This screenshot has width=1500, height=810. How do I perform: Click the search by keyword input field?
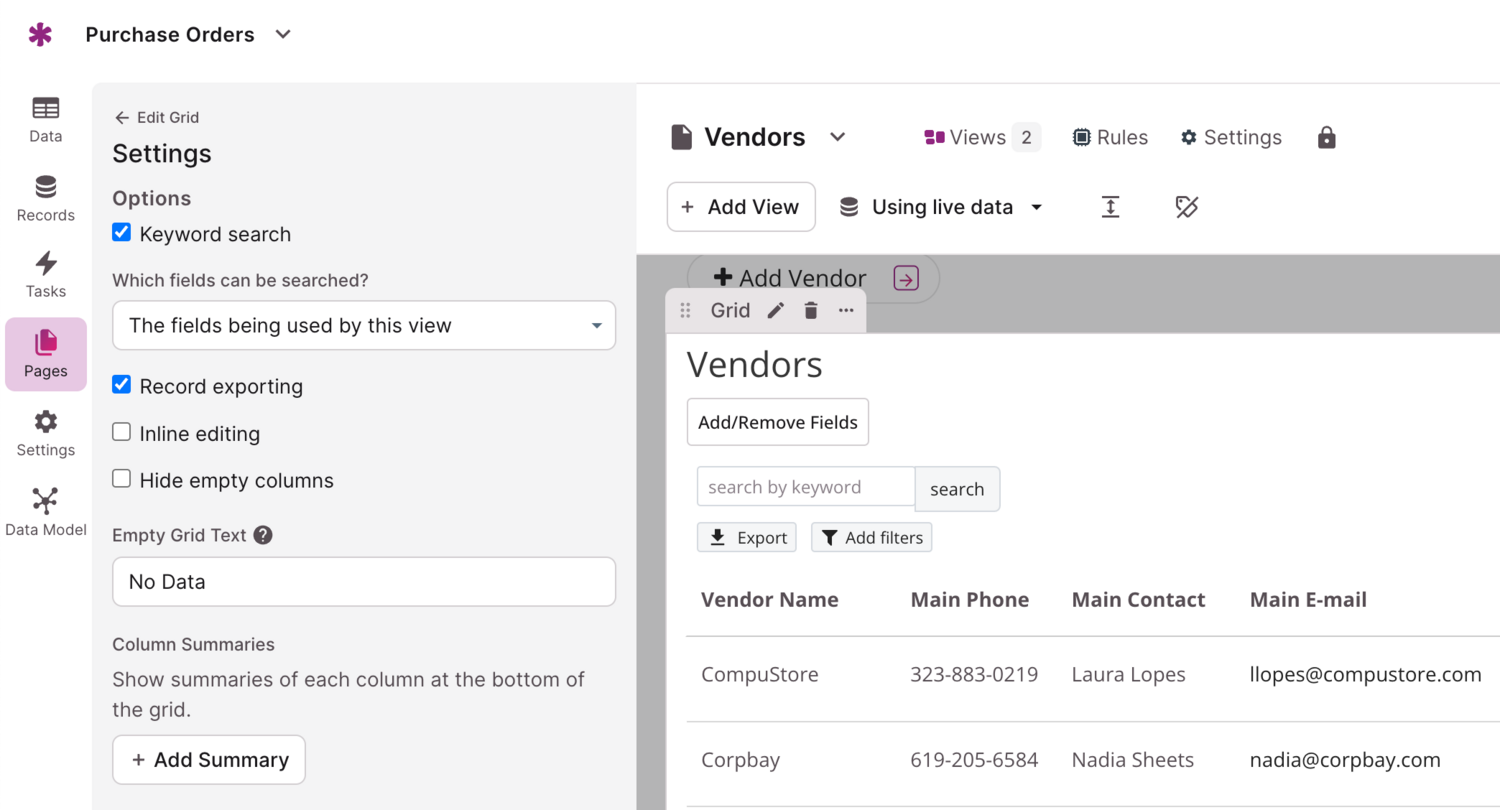(805, 488)
